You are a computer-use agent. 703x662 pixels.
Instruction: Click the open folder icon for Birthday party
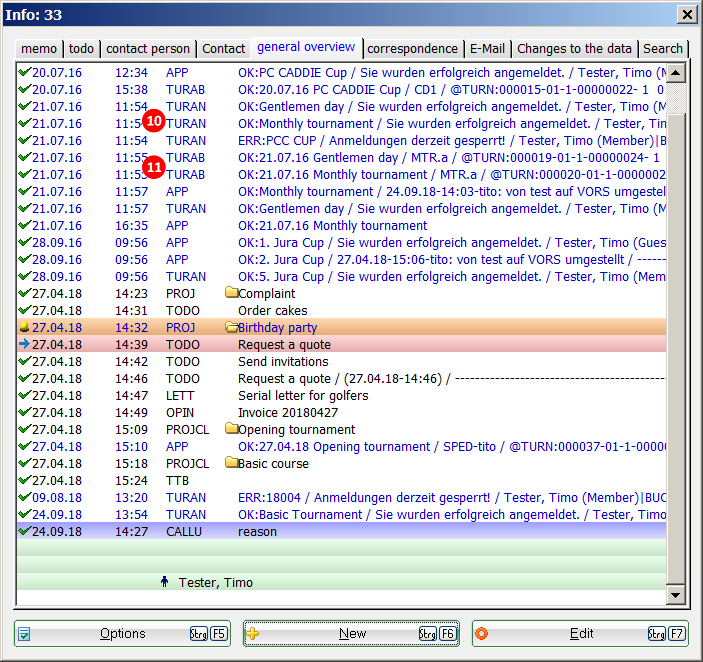(x=231, y=328)
